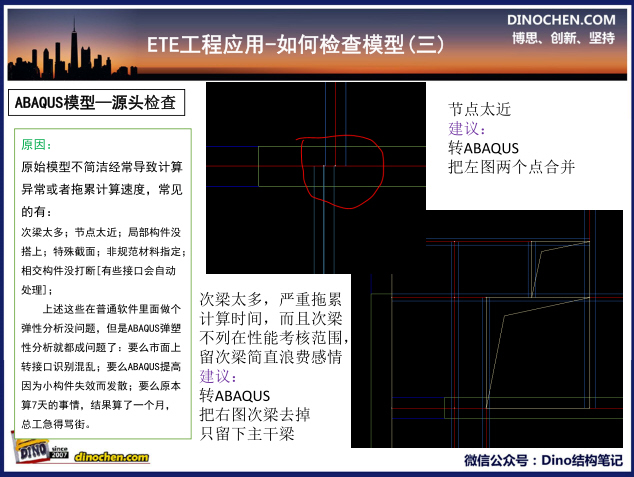Screen dimensions: 634x477
Task: Click the text 把左图两个点合并
Action: click(511, 167)
